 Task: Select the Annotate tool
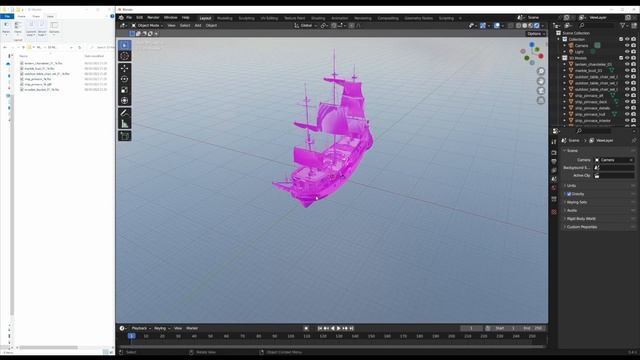[x=125, y=113]
